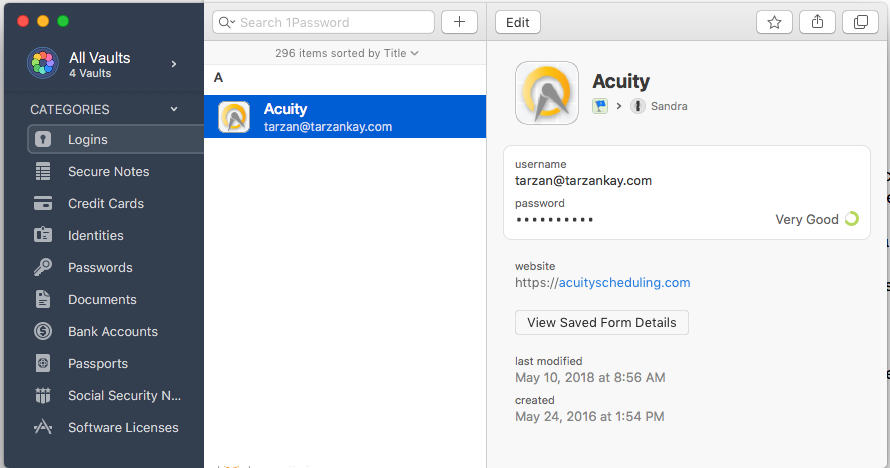Click the created date May 24, 2016

click(589, 416)
